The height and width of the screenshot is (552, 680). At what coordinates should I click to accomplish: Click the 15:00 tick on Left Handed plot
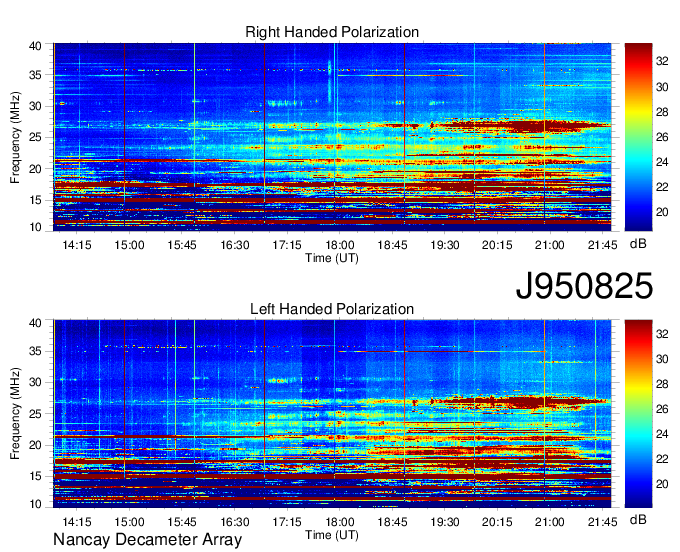pyautogui.click(x=129, y=522)
